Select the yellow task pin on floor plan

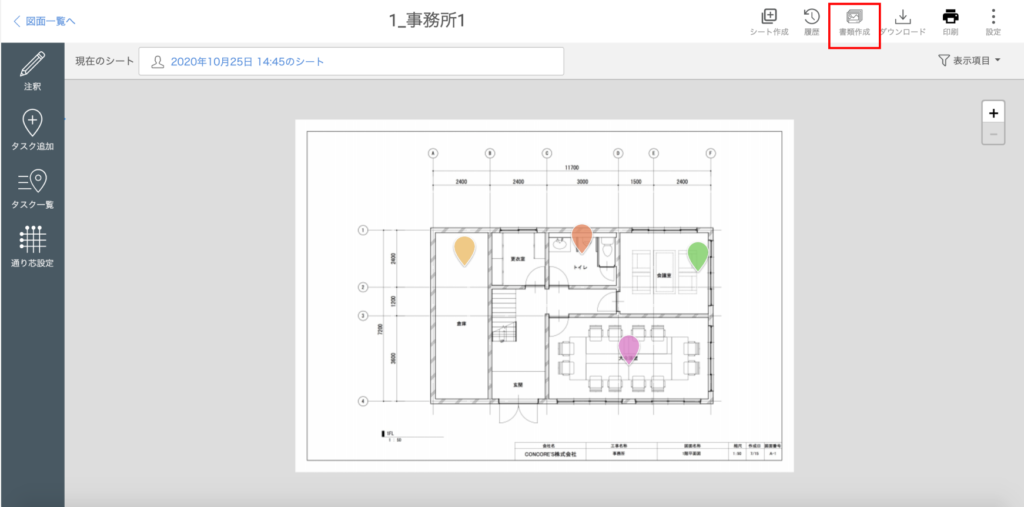click(x=464, y=249)
